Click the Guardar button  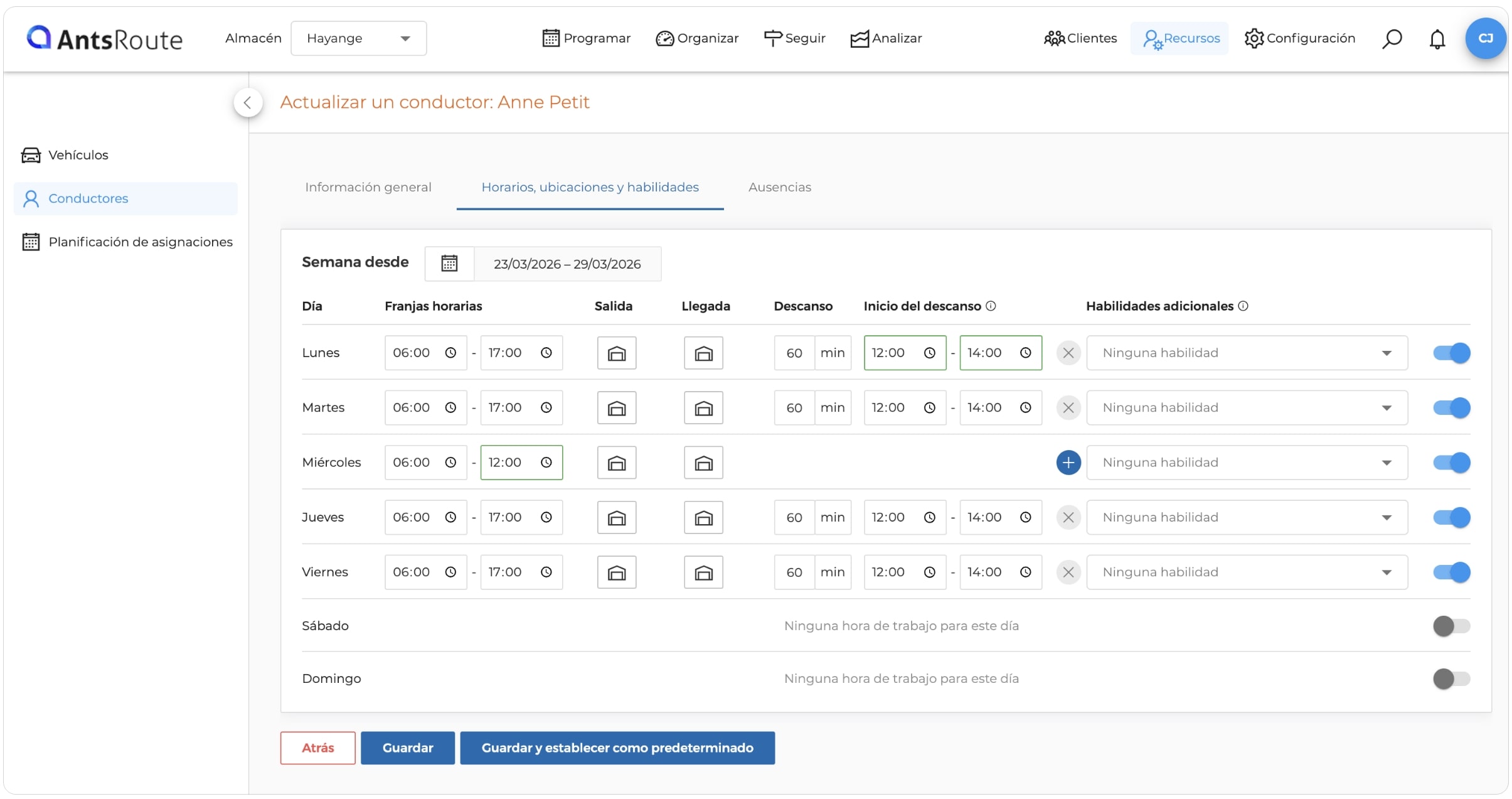point(408,748)
